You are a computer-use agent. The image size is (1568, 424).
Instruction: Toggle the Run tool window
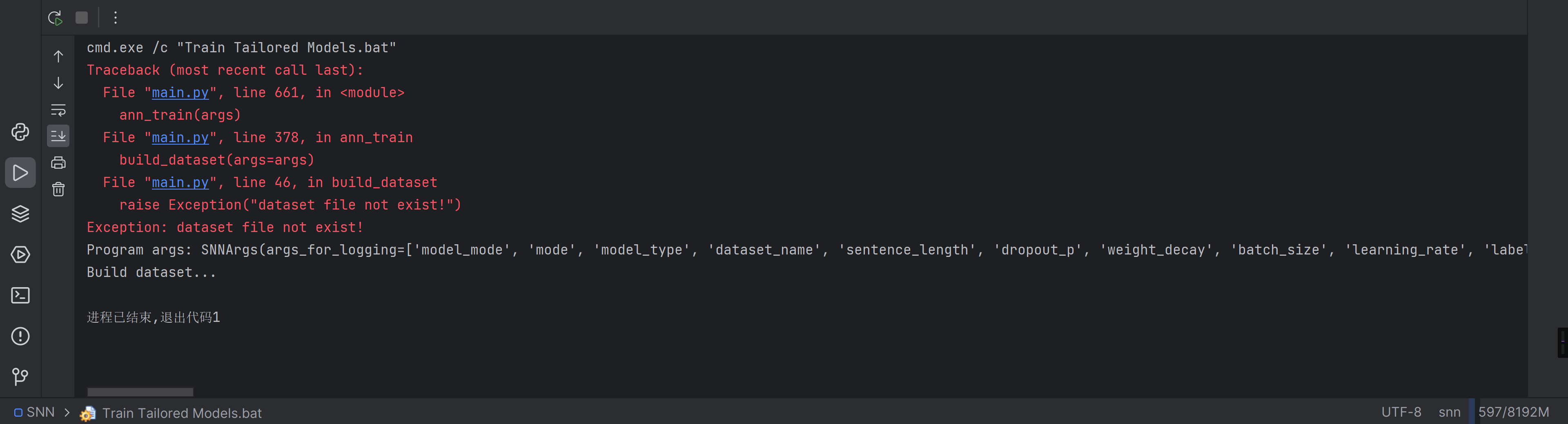tap(20, 173)
